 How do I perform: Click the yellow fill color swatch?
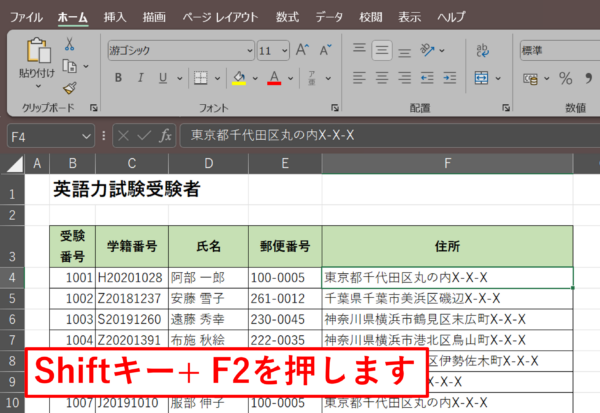238,78
